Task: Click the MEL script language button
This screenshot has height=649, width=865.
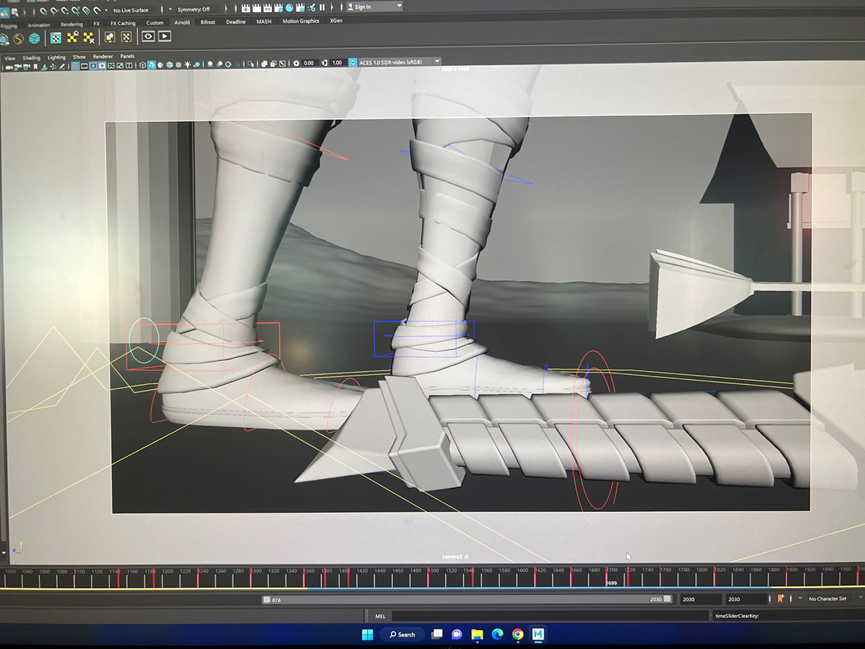Action: [380, 616]
